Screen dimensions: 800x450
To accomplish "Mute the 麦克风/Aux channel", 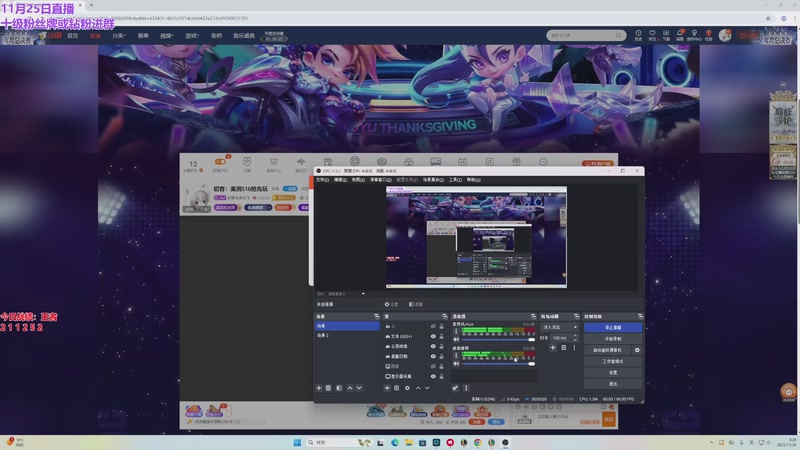I will [456, 339].
